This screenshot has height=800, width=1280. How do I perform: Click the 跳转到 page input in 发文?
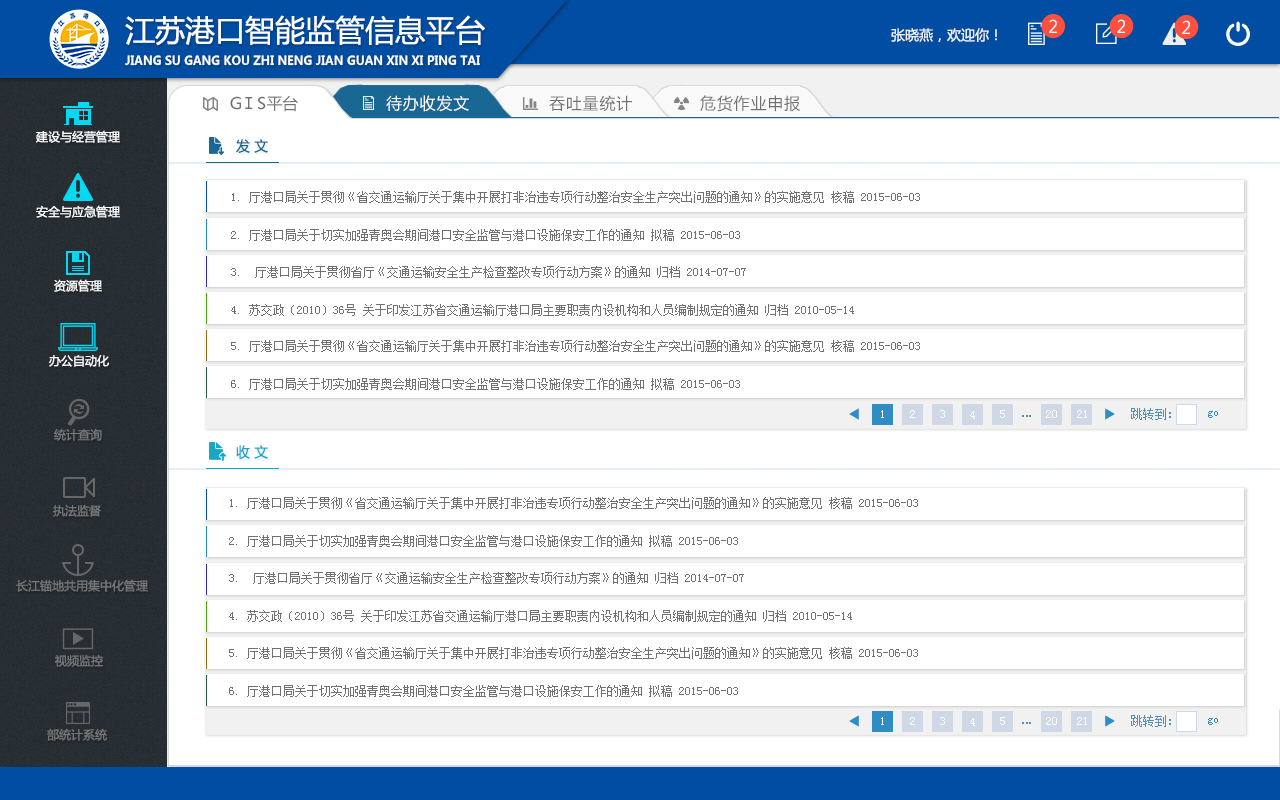pos(1186,414)
